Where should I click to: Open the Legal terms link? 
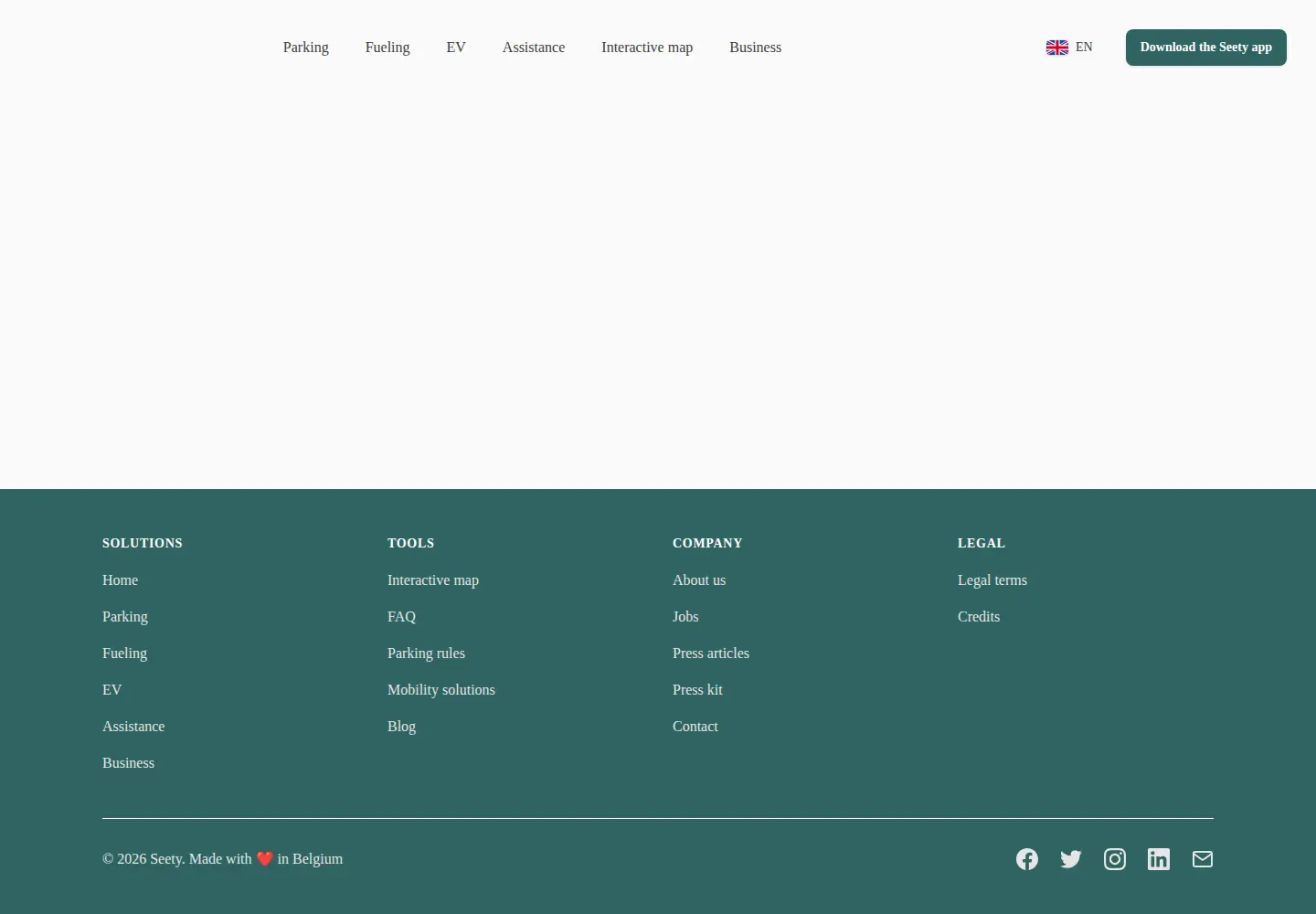992,580
